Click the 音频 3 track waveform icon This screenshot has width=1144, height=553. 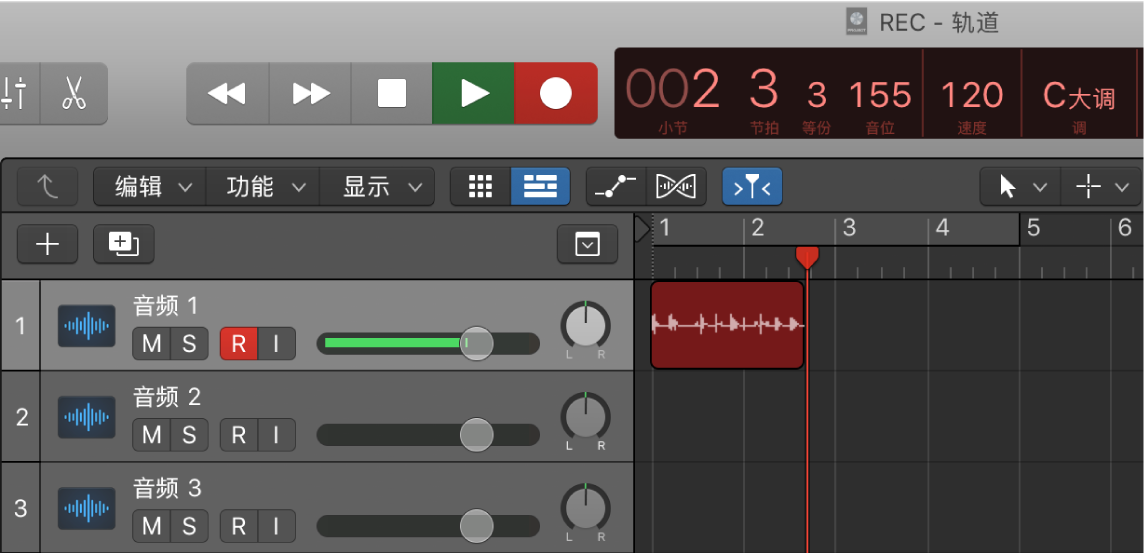(87, 508)
